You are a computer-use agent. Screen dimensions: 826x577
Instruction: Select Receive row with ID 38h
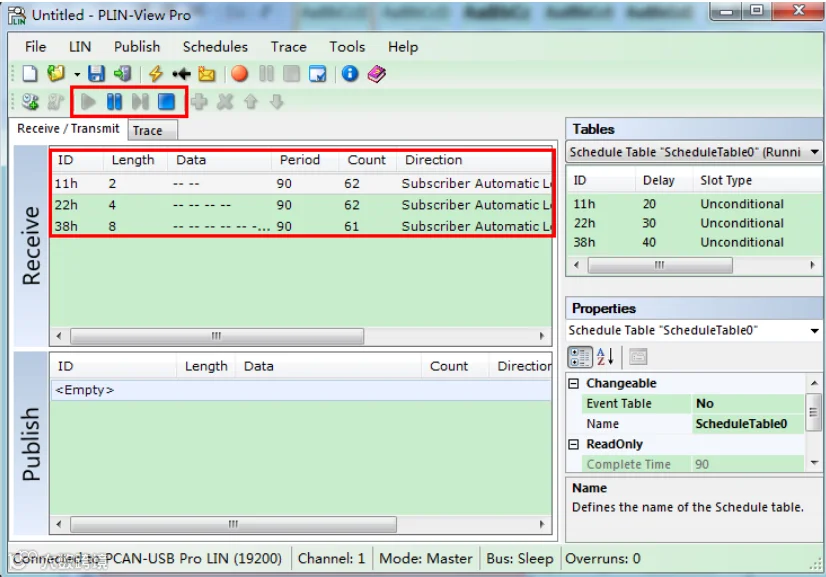pyautogui.click(x=301, y=226)
